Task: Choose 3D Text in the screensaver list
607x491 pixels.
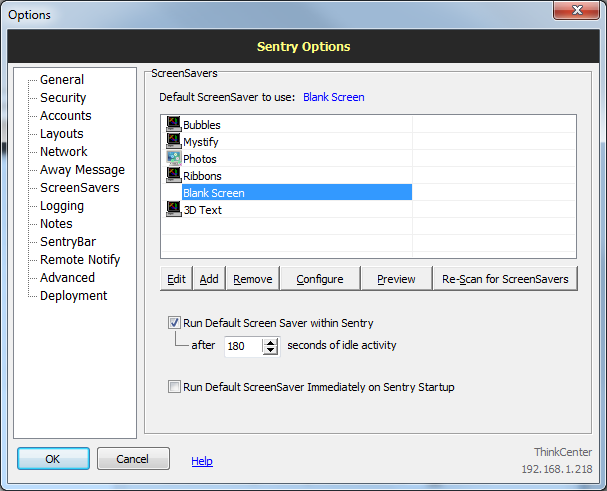Action: pyautogui.click(x=202, y=210)
